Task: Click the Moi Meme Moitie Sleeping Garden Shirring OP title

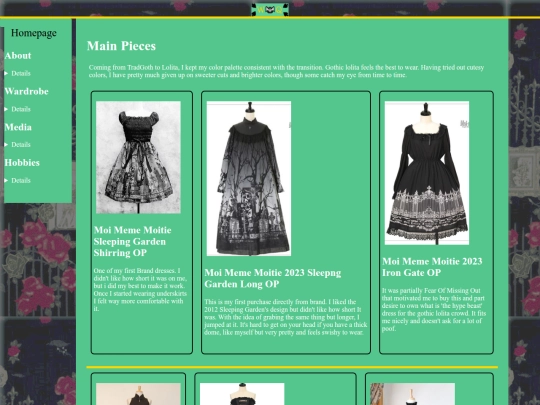Action: click(x=133, y=241)
